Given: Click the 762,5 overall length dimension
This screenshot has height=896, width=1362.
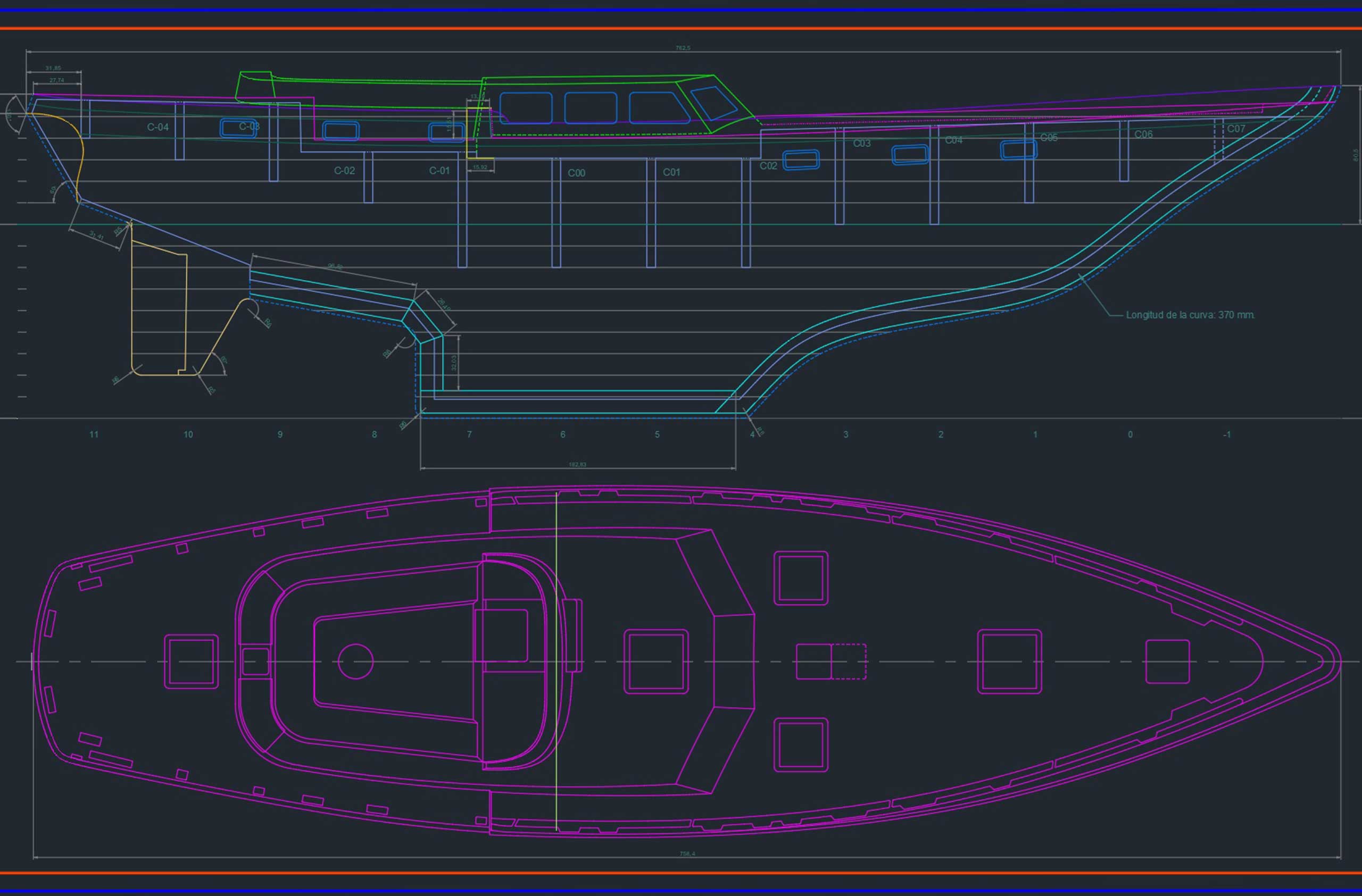Looking at the screenshot, I should tap(683, 48).
